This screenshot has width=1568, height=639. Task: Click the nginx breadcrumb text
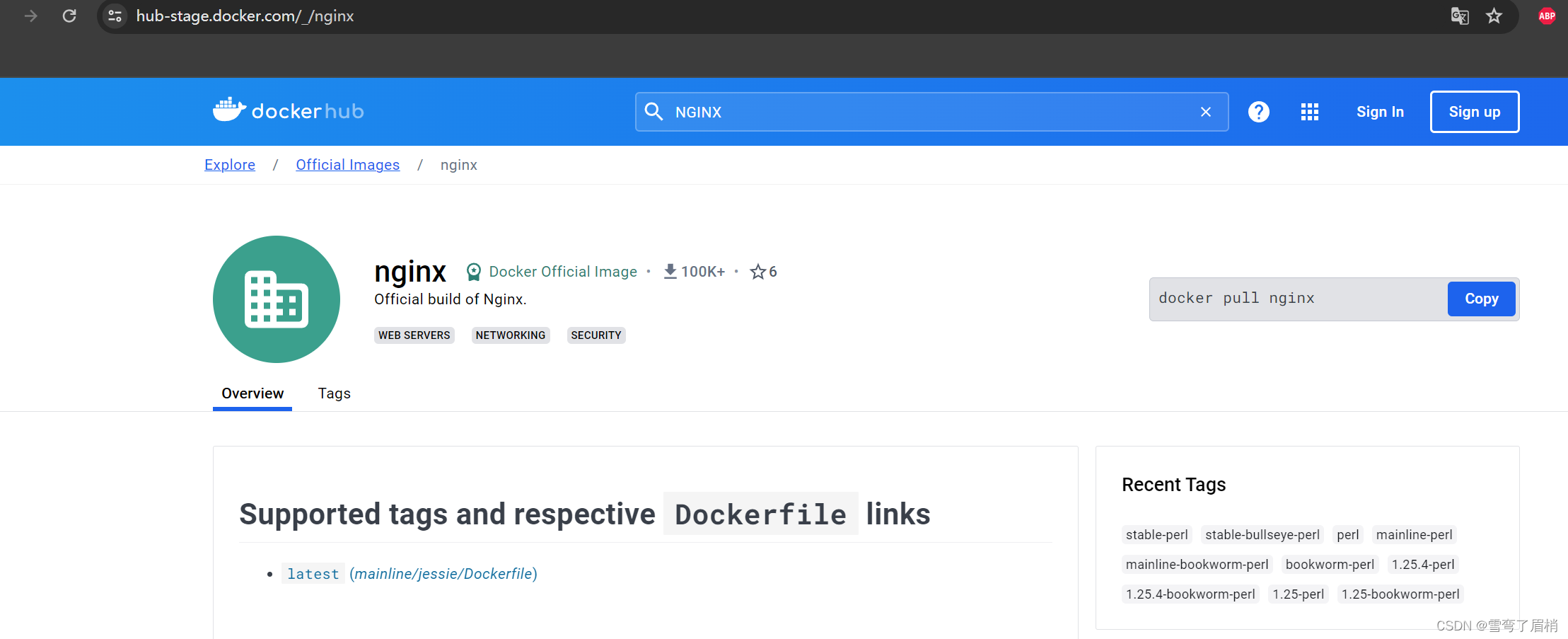[x=459, y=165]
